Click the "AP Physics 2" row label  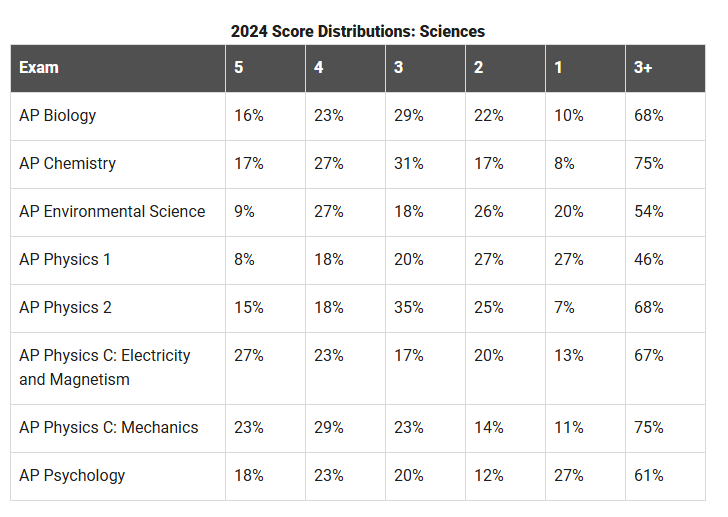click(65, 307)
